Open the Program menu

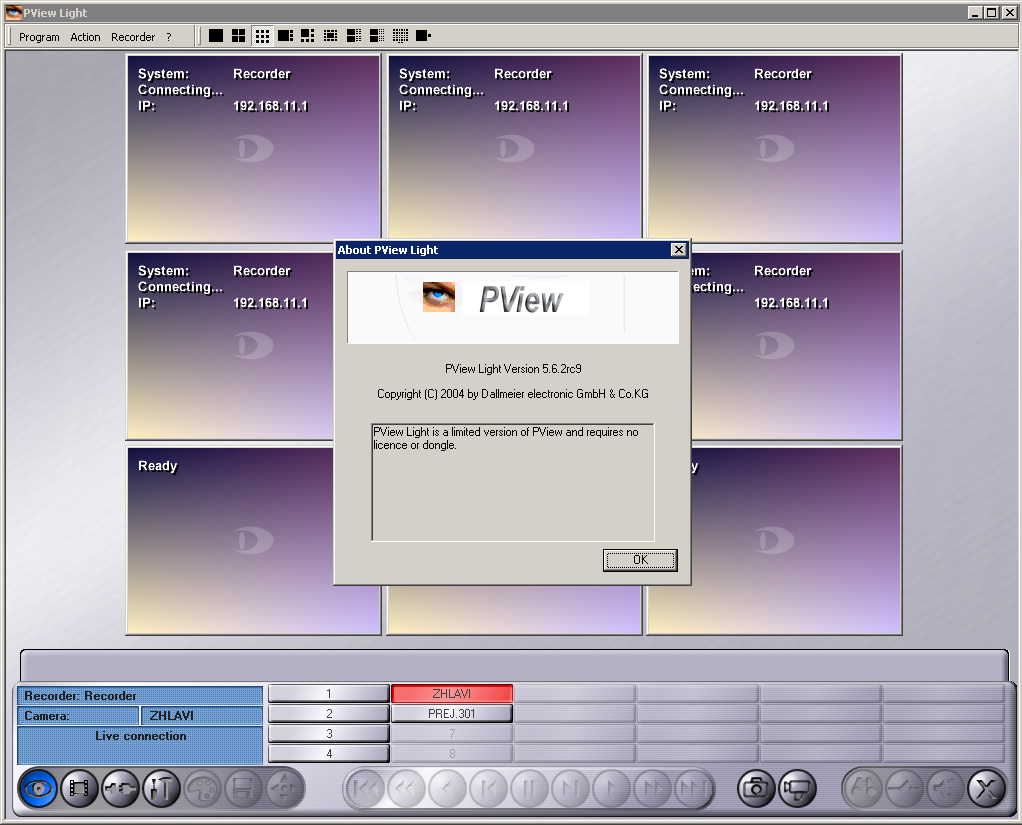click(39, 37)
